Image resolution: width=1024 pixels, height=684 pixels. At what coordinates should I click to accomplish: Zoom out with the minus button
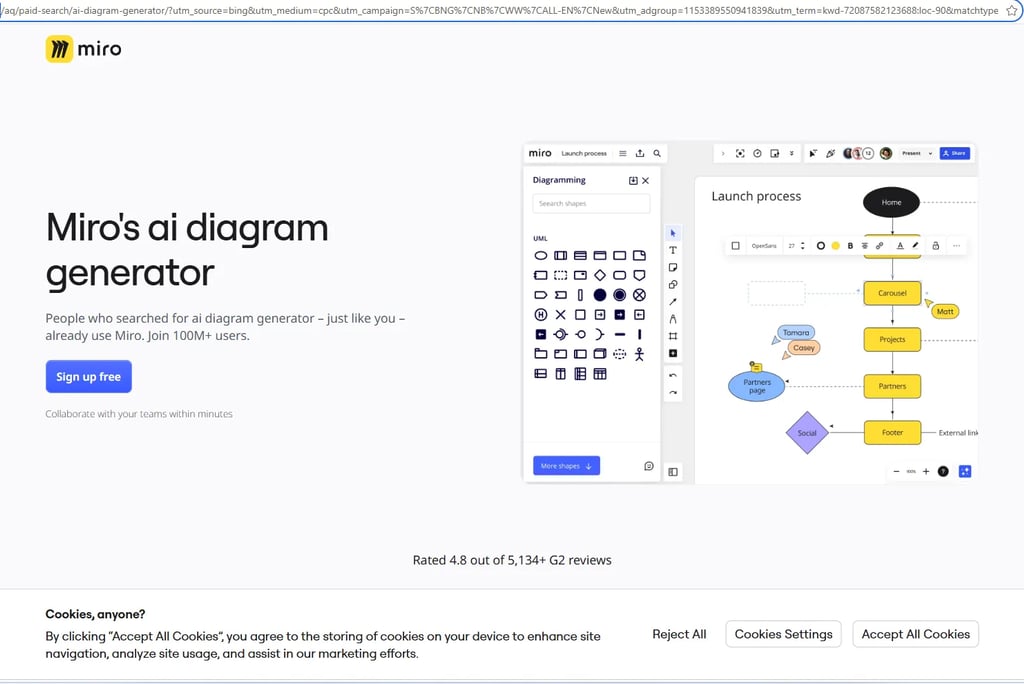(896, 472)
